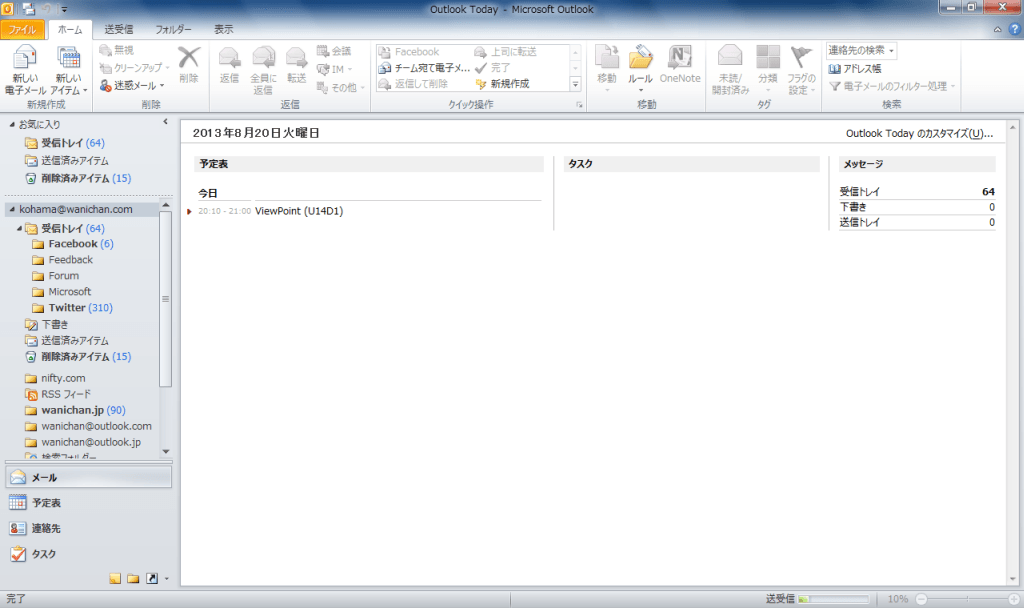This screenshot has height=608, width=1024.
Task: Select the チーム宛て電子メール quick step
Action: tap(424, 68)
